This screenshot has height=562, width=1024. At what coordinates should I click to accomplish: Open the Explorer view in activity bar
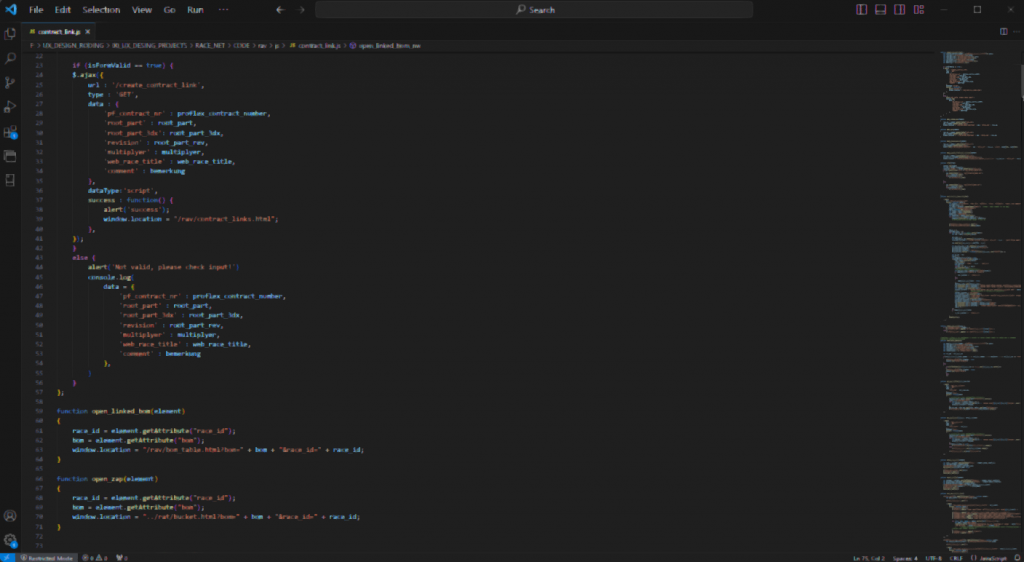(x=10, y=34)
